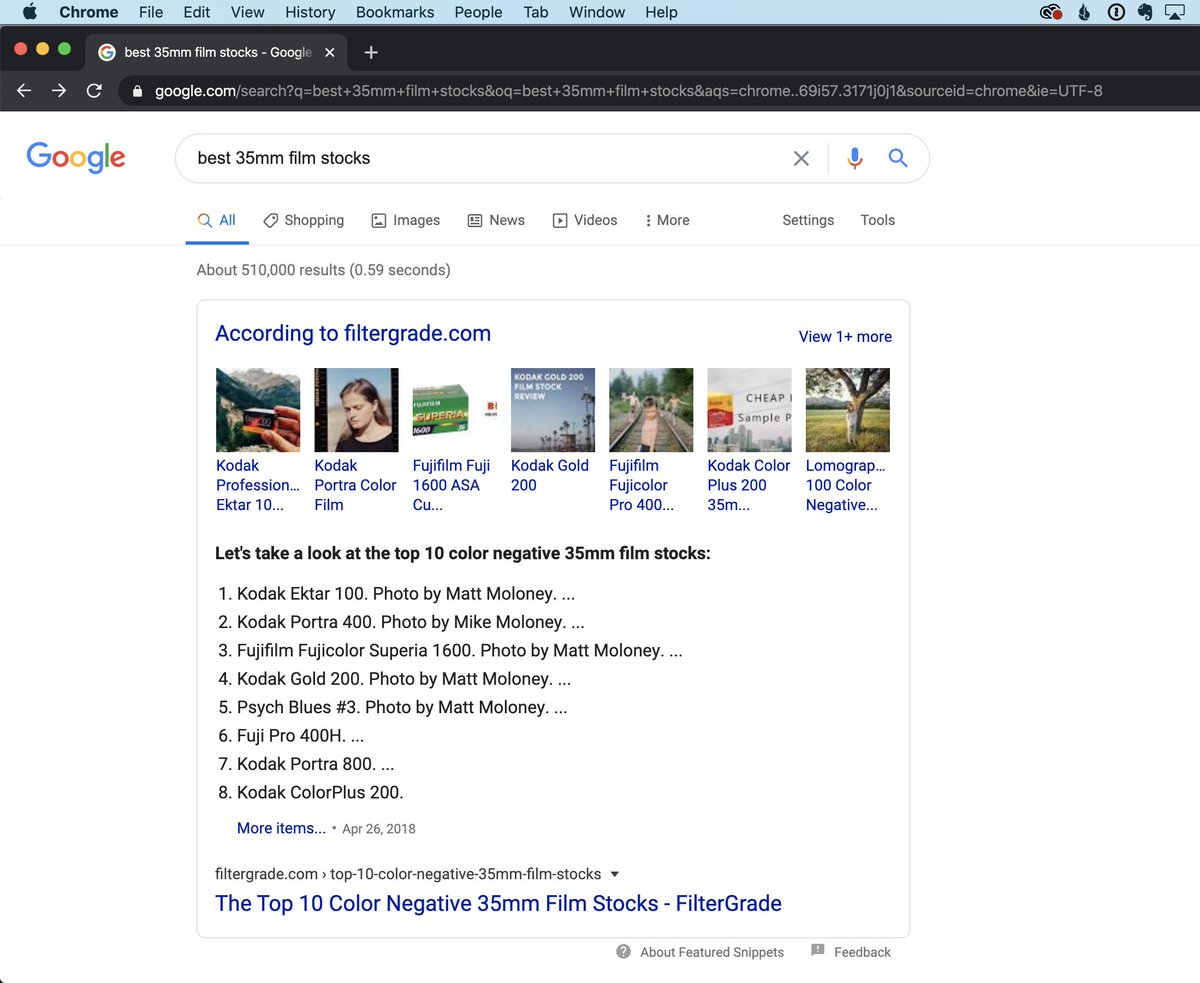Click 'Fujifilm Fuji 1600 ASA Cu...' text link

click(454, 485)
